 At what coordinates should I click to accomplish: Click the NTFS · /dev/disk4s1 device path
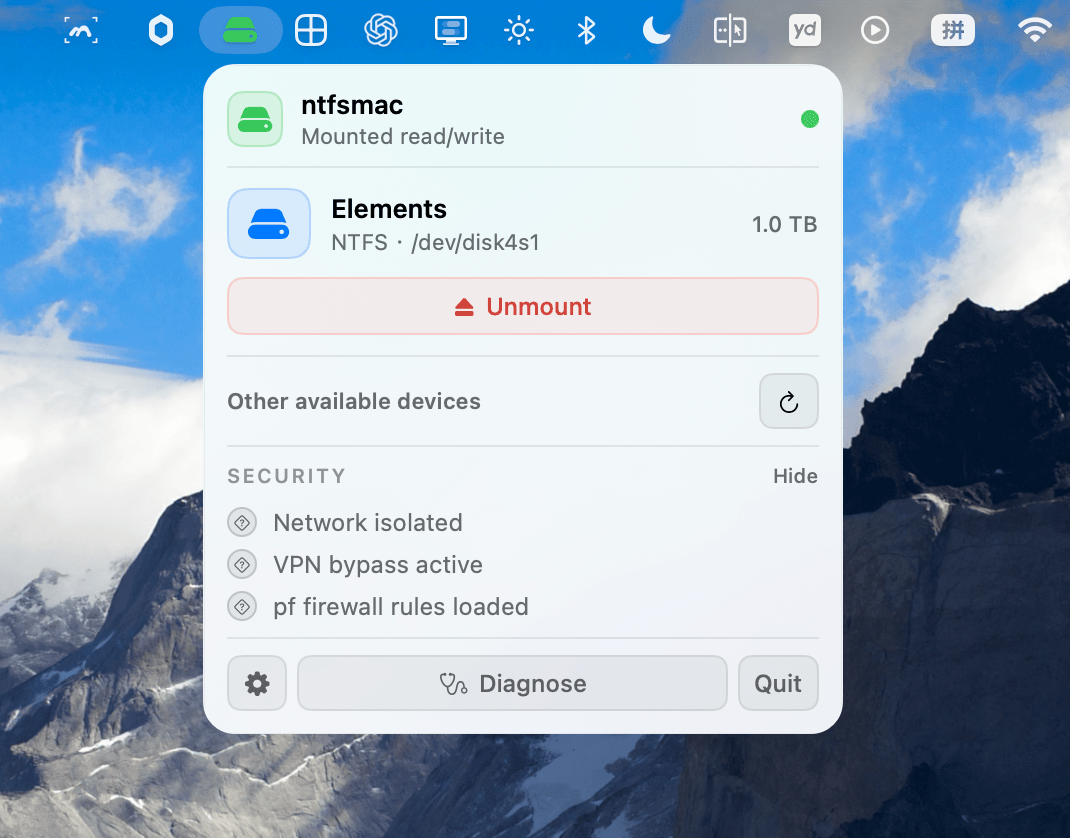coord(435,242)
